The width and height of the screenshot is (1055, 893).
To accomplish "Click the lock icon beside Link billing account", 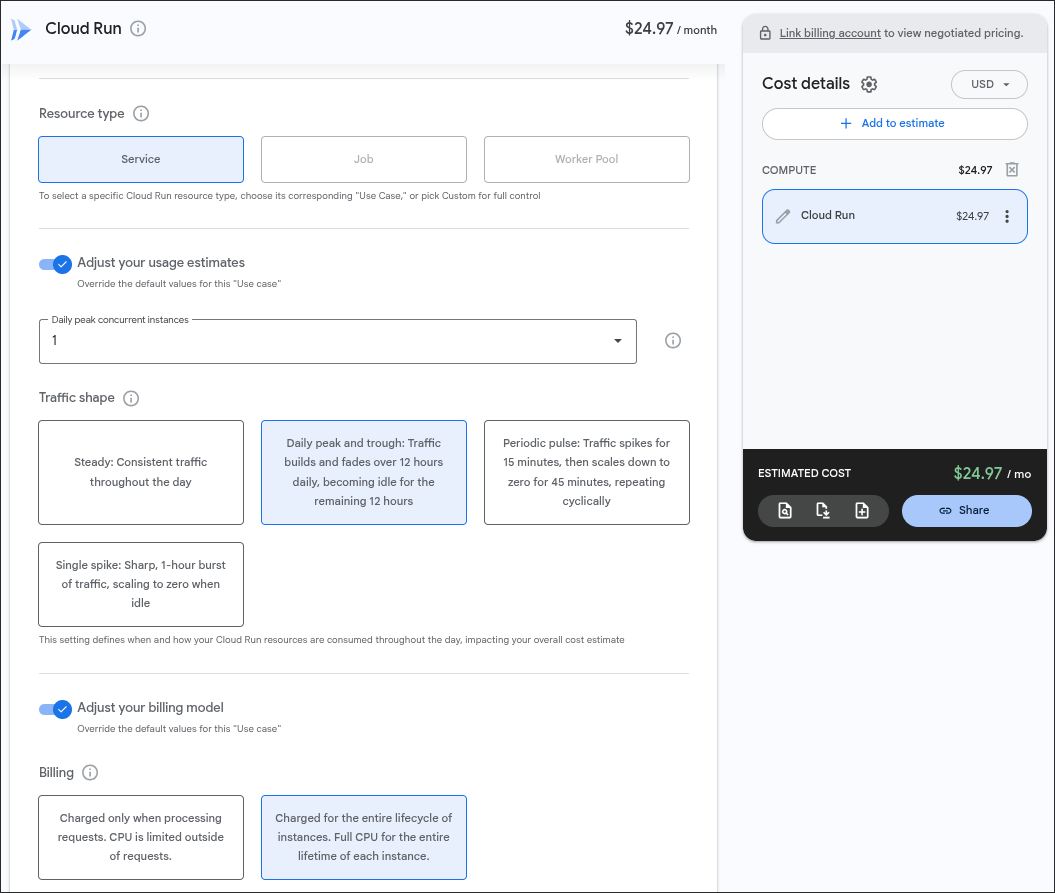I will (x=765, y=33).
